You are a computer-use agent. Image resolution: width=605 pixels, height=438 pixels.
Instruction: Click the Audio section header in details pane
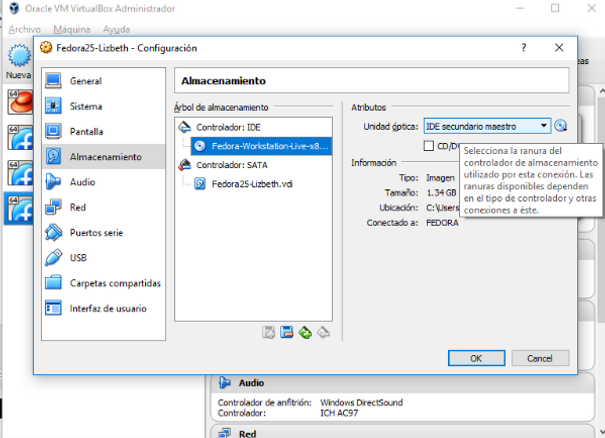[402, 383]
